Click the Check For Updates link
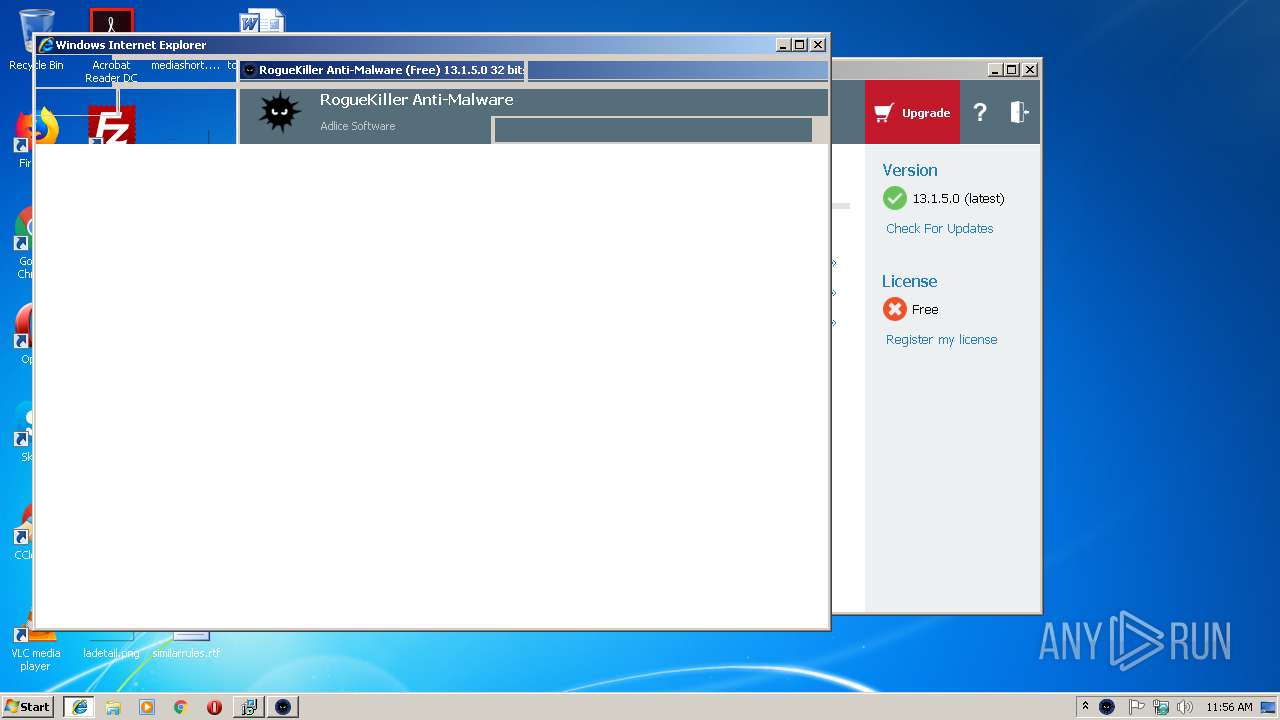Viewport: 1280px width, 720px height. coord(939,228)
